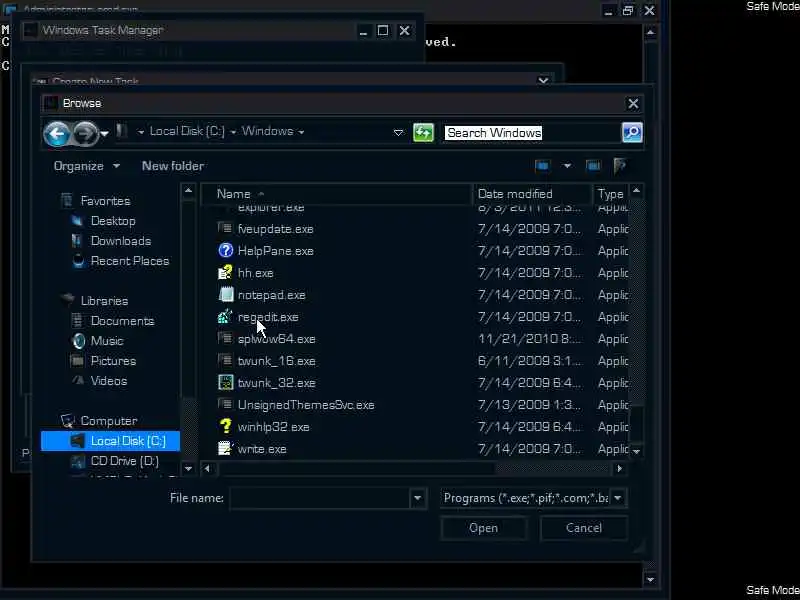800x600 pixels.
Task: Open Recent Places in Favorites
Action: (x=130, y=261)
